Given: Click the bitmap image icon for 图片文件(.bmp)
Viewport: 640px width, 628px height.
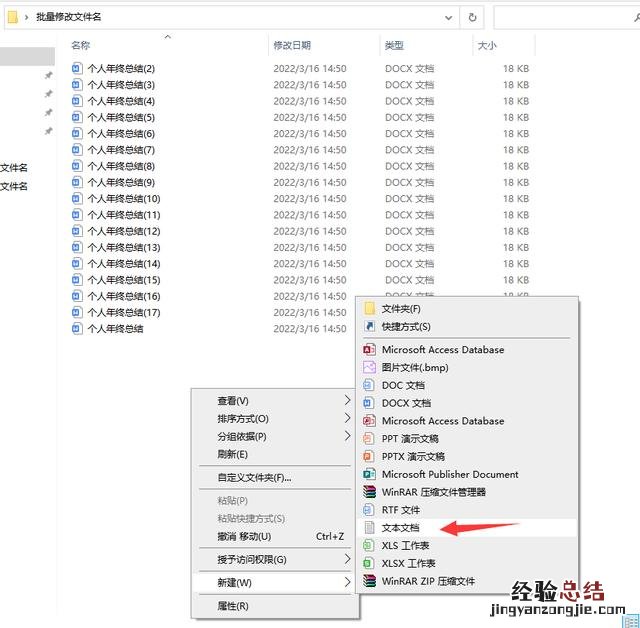Looking at the screenshot, I should click(x=369, y=367).
